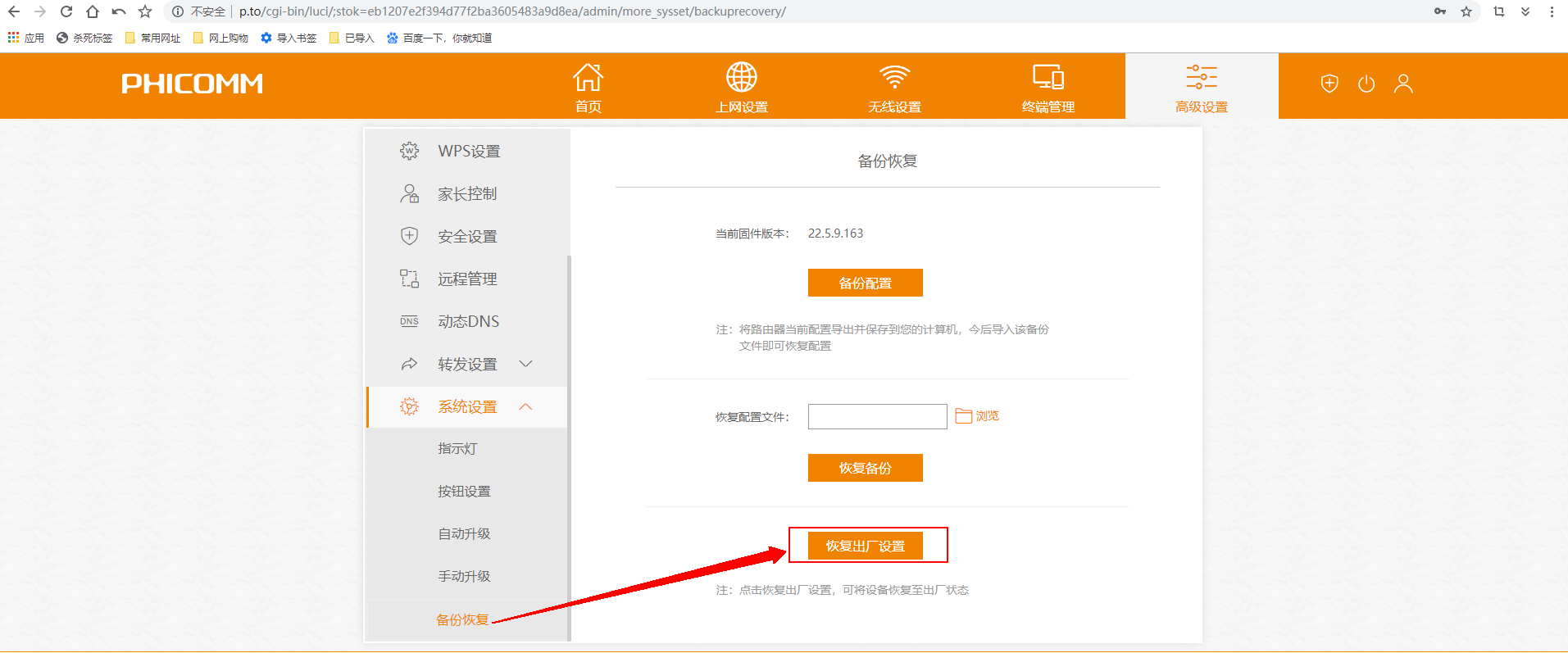Open the 应用 apps shortcut
Screen dimensions: 1568x653
(x=25, y=38)
